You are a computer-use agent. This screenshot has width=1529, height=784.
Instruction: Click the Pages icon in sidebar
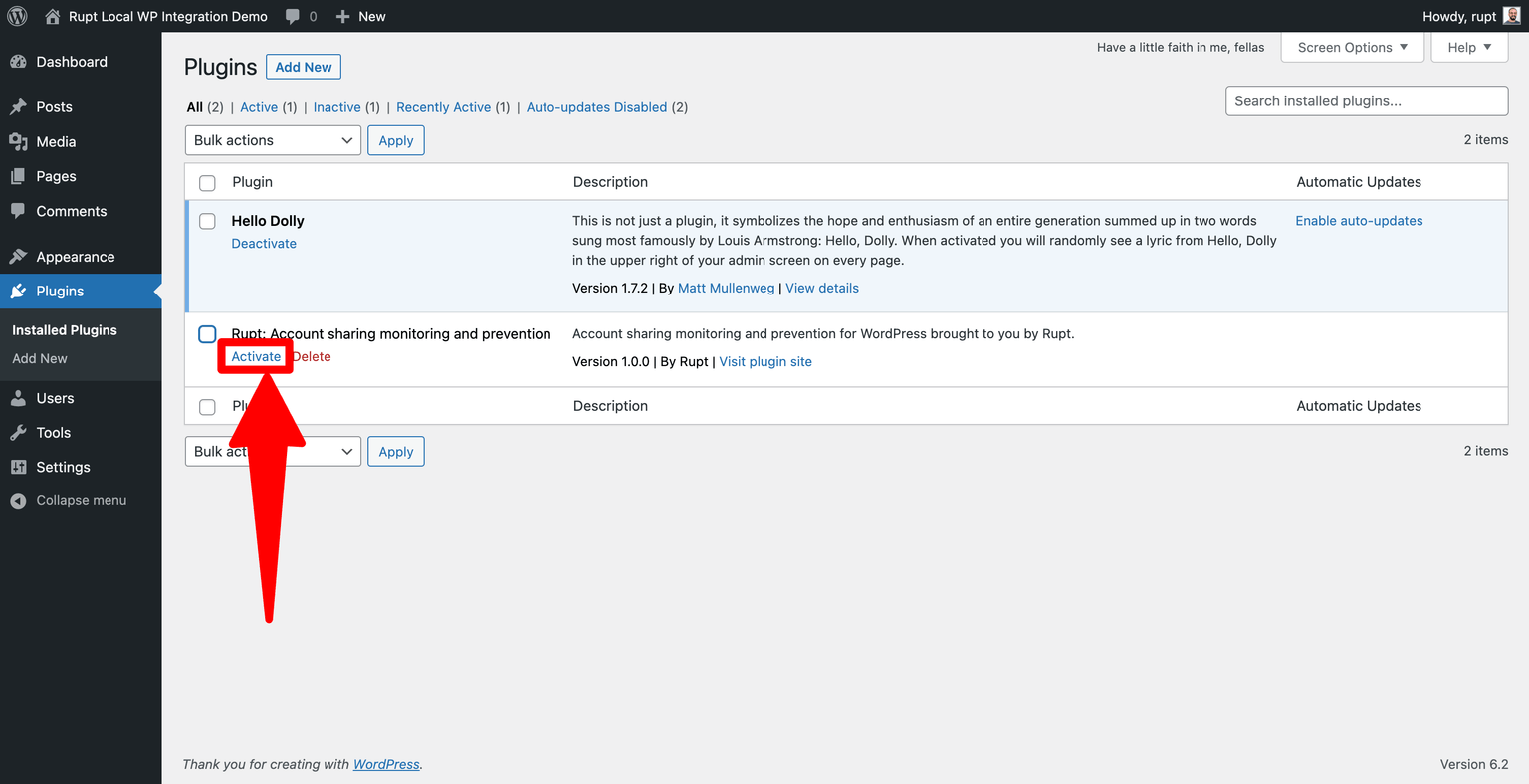click(18, 176)
